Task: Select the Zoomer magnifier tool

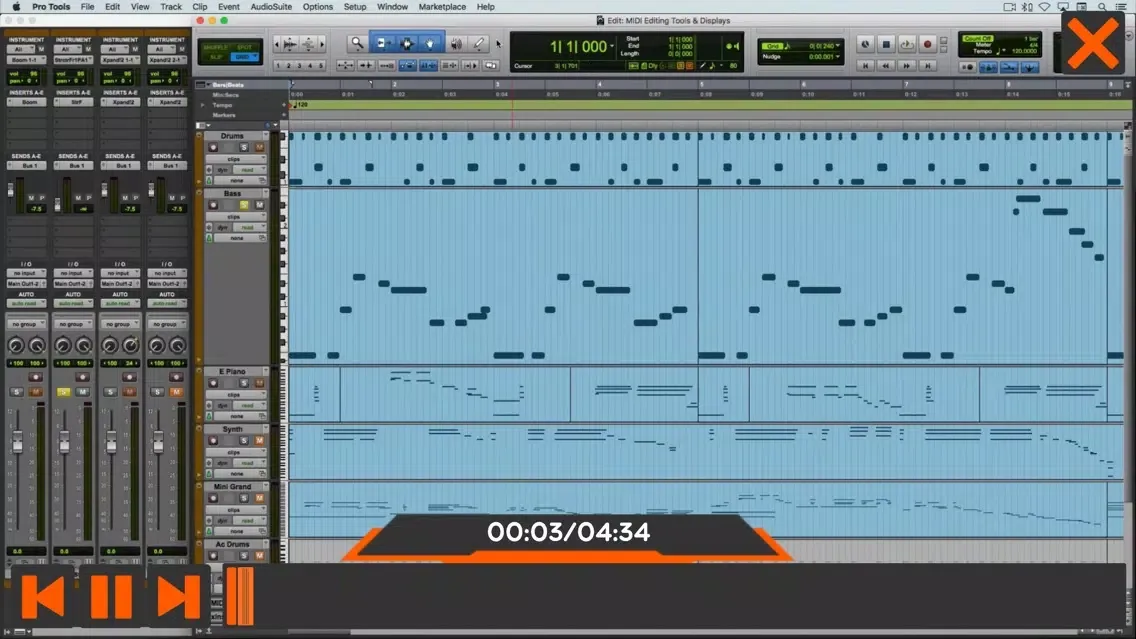Action: coord(357,44)
